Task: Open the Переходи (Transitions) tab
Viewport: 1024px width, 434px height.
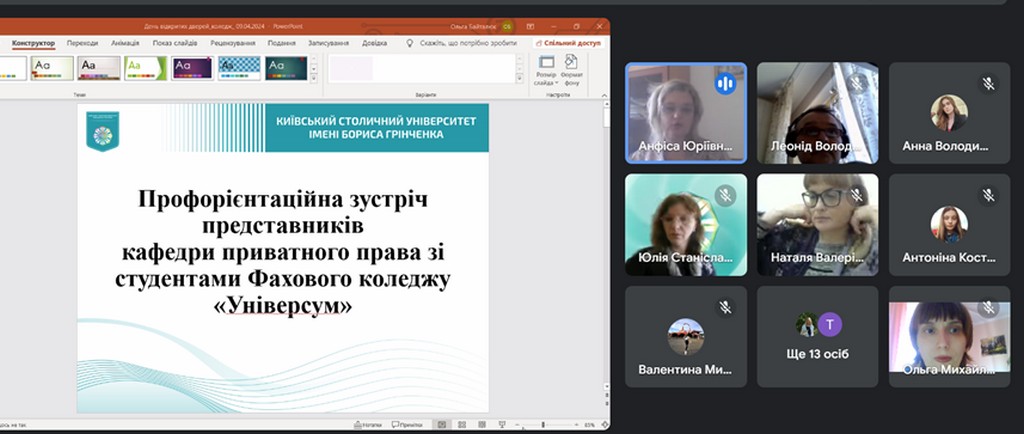Action: (x=82, y=43)
